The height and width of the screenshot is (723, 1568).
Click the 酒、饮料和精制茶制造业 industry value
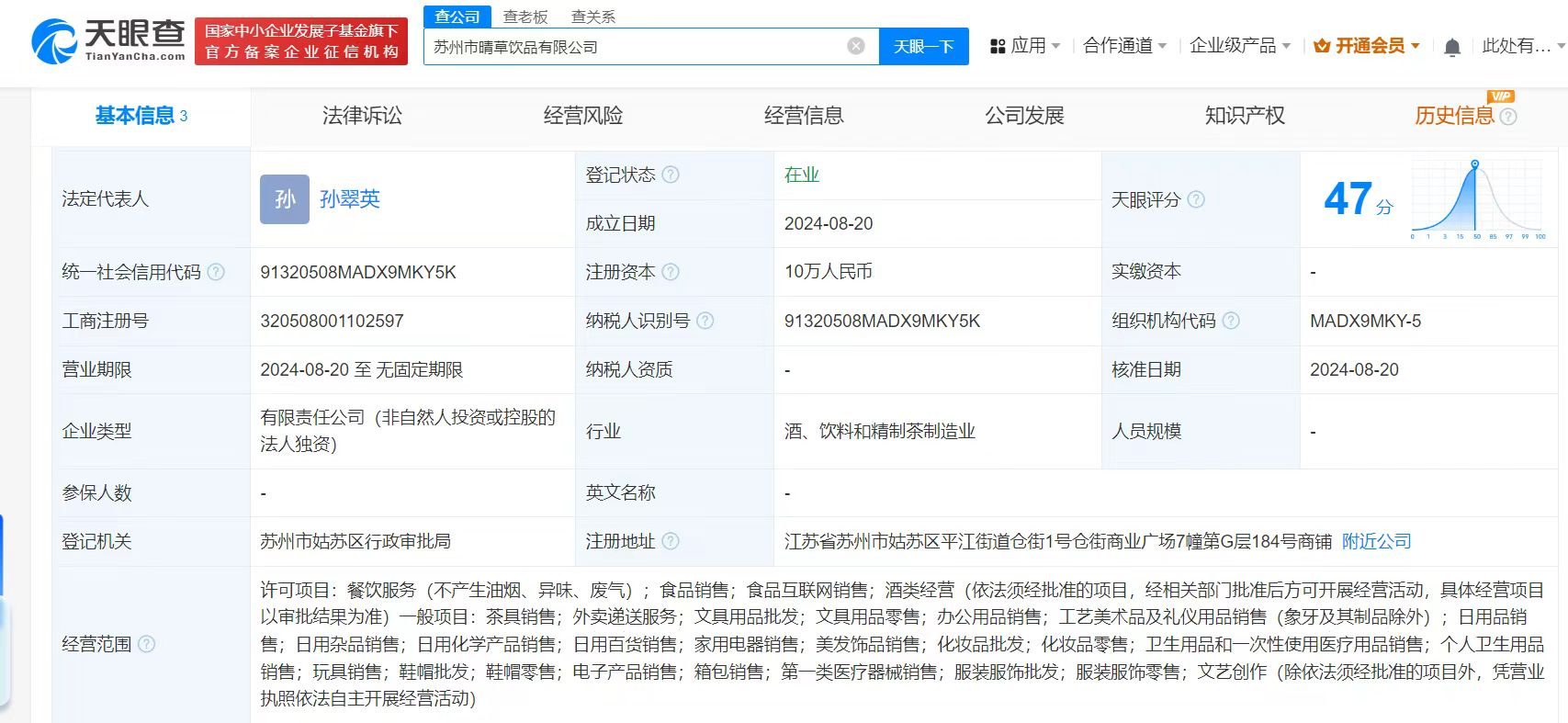pyautogui.click(x=880, y=431)
